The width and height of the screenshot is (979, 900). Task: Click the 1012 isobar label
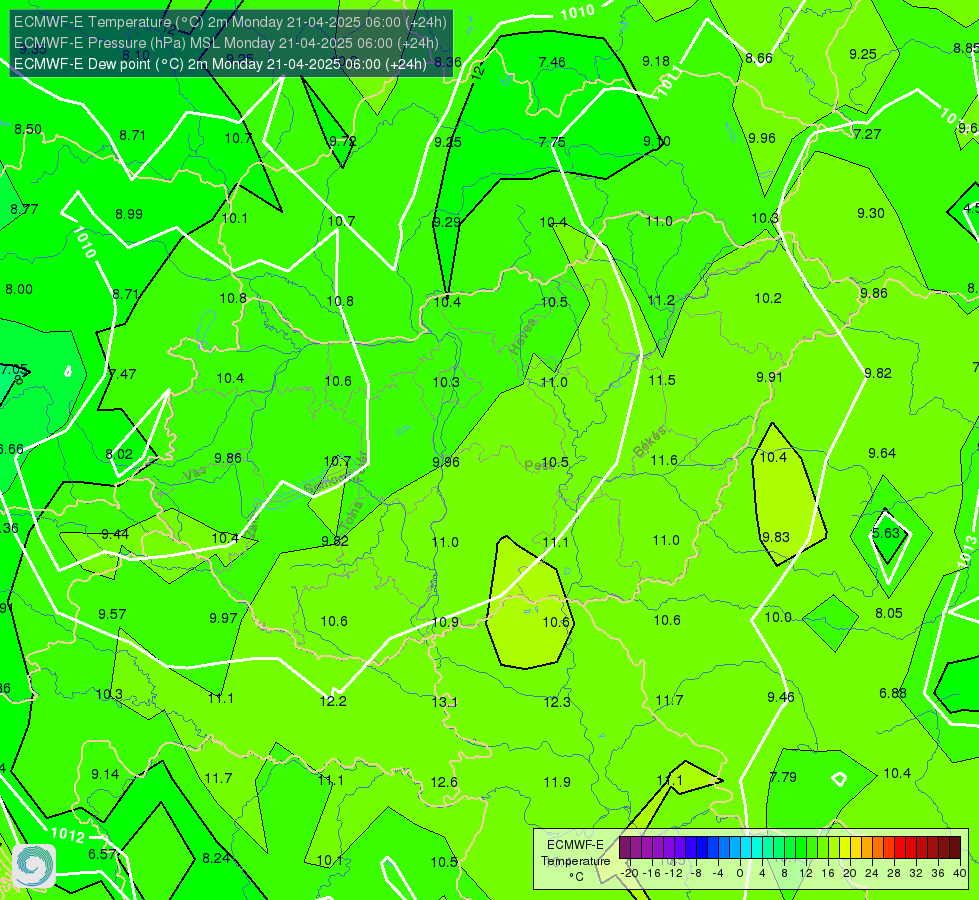[x=67, y=834]
